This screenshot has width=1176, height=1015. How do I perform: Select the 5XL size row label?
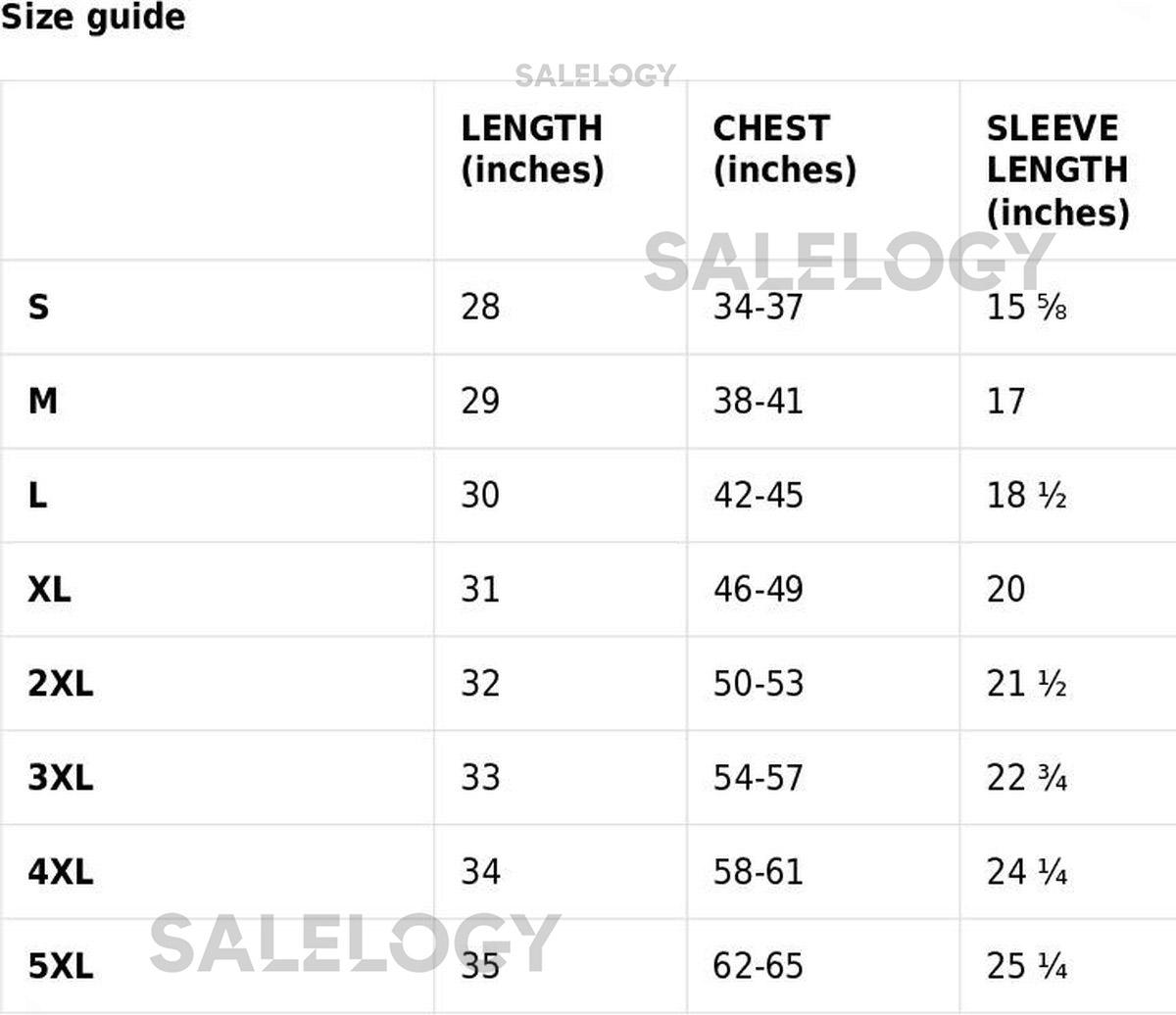(61, 966)
